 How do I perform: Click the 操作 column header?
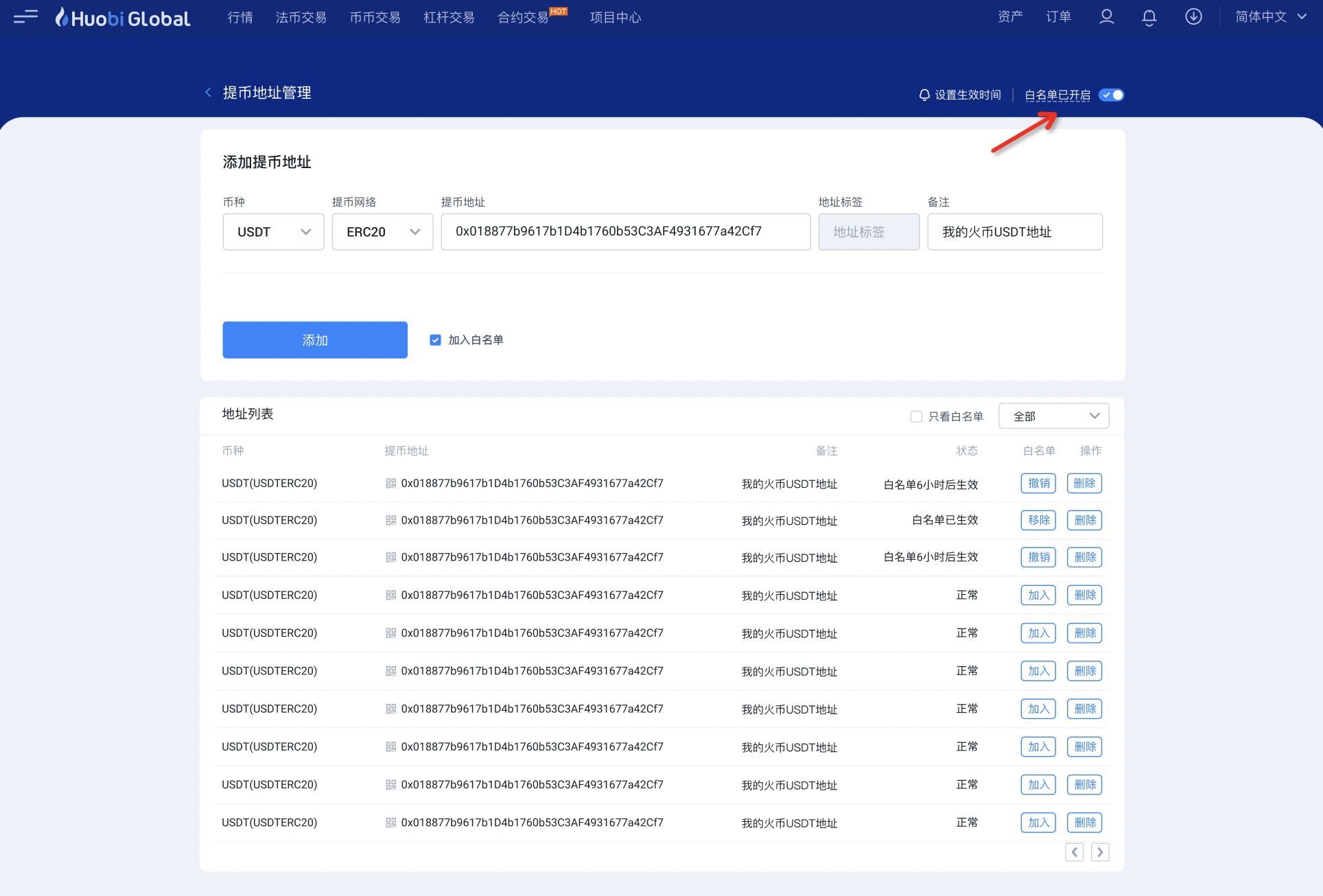pyautogui.click(x=1090, y=451)
